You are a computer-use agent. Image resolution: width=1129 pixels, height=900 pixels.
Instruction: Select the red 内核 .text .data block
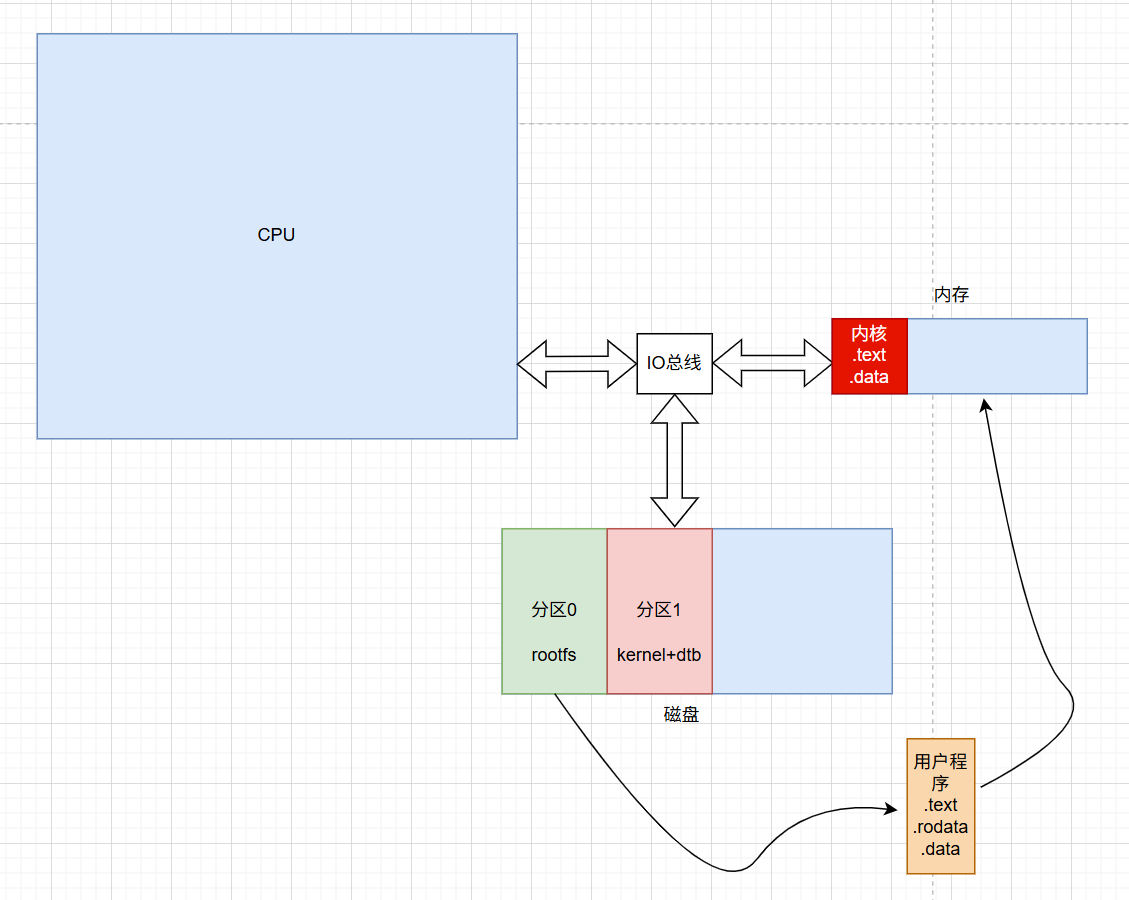tap(870, 356)
